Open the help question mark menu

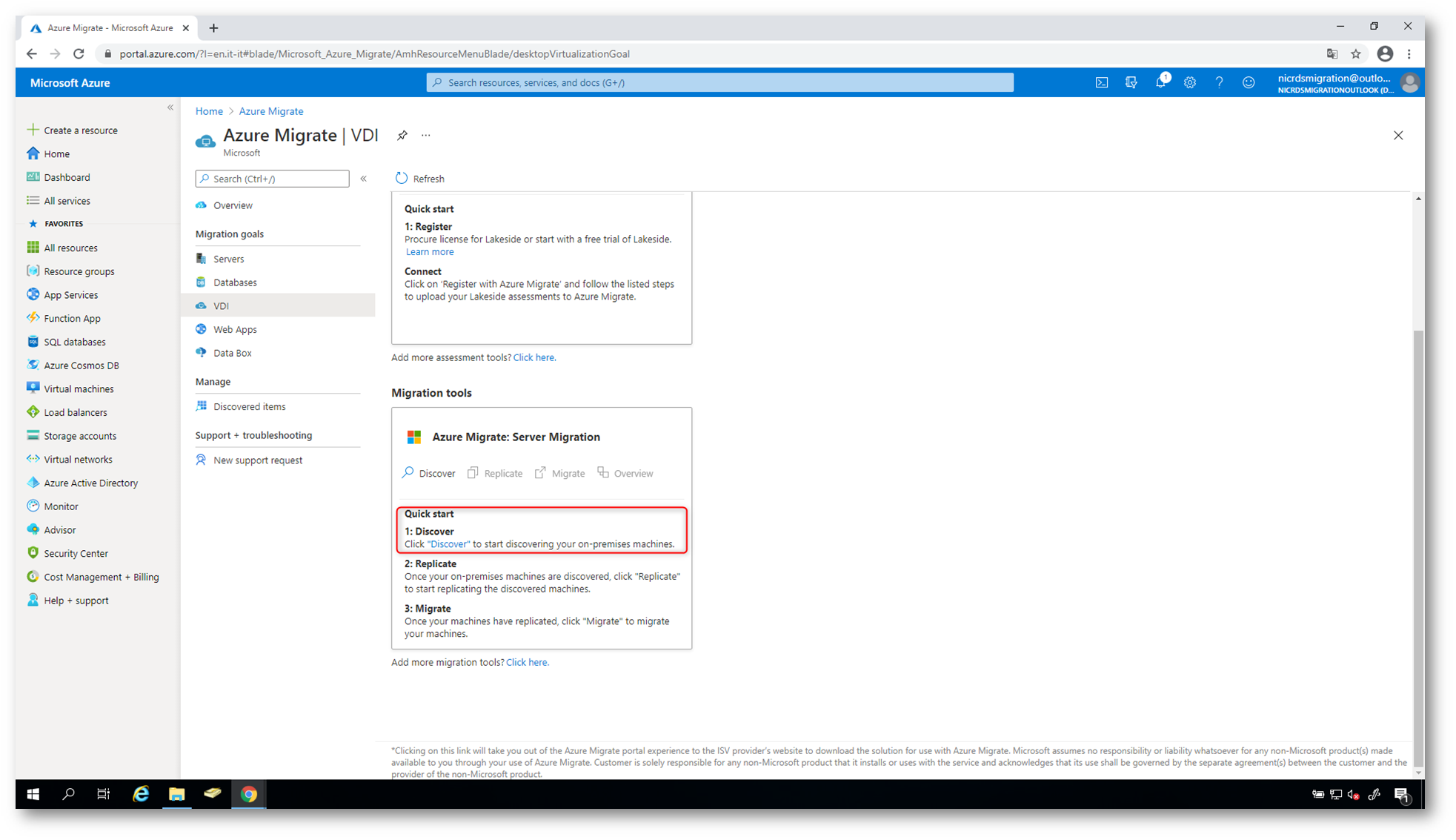click(1219, 82)
